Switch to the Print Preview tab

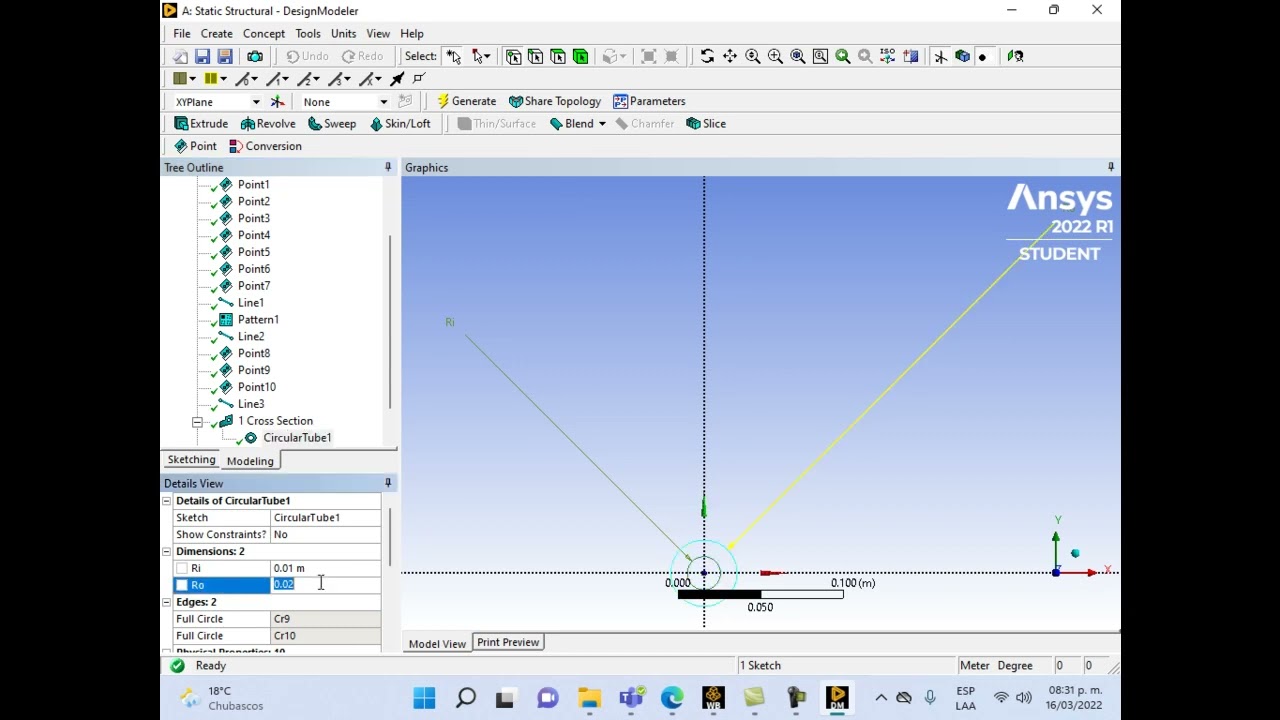click(x=508, y=642)
